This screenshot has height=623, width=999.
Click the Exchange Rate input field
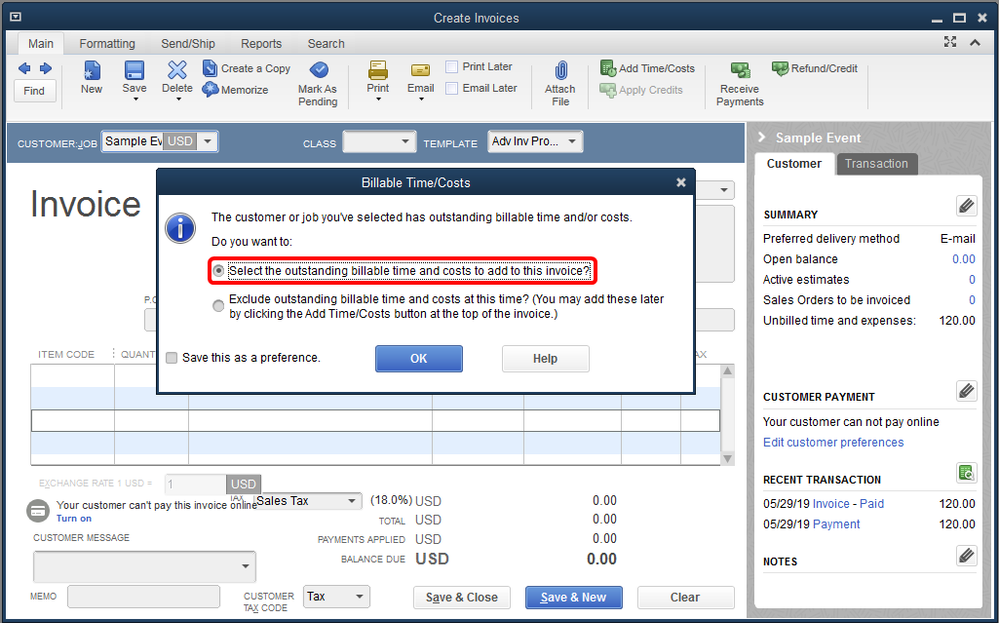click(195, 484)
